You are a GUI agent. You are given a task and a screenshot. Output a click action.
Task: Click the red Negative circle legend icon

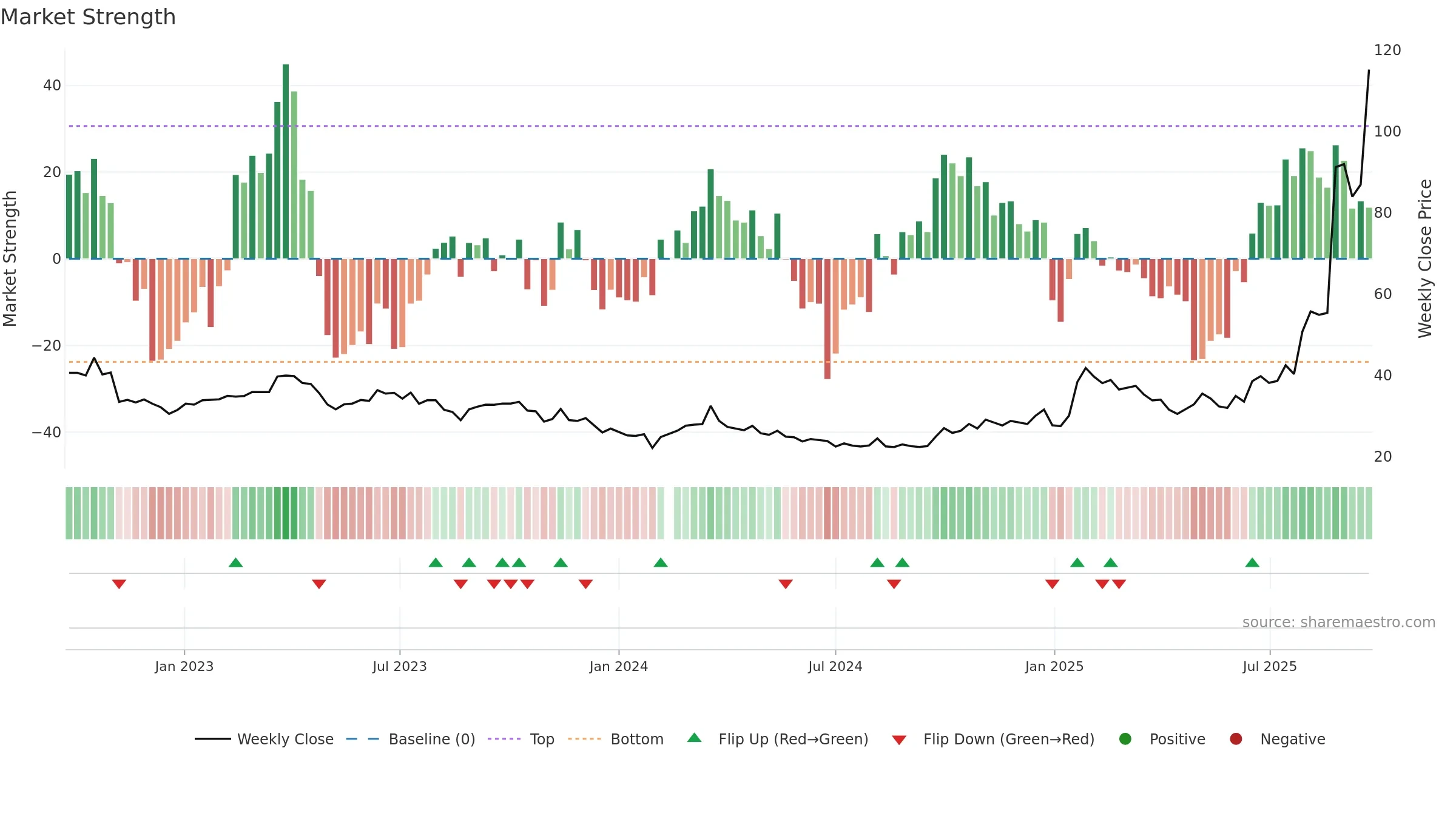point(1236,739)
